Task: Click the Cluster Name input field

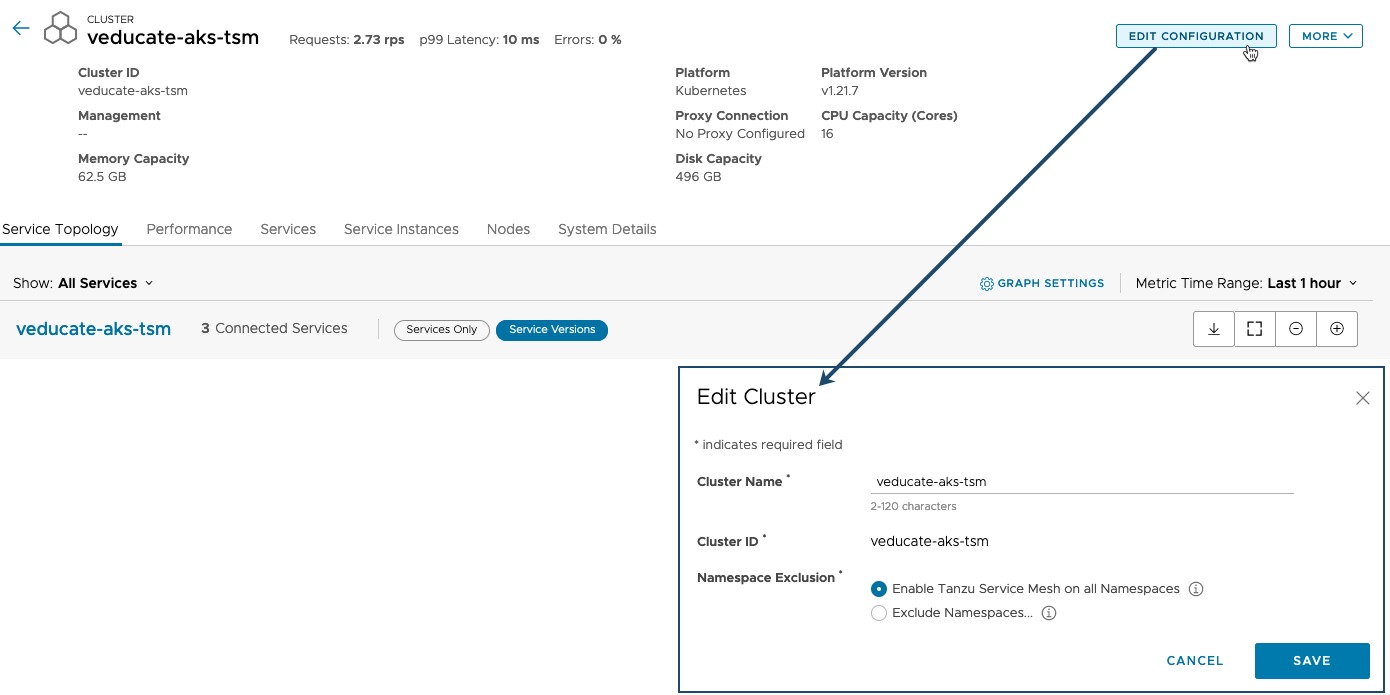Action: tap(1082, 482)
